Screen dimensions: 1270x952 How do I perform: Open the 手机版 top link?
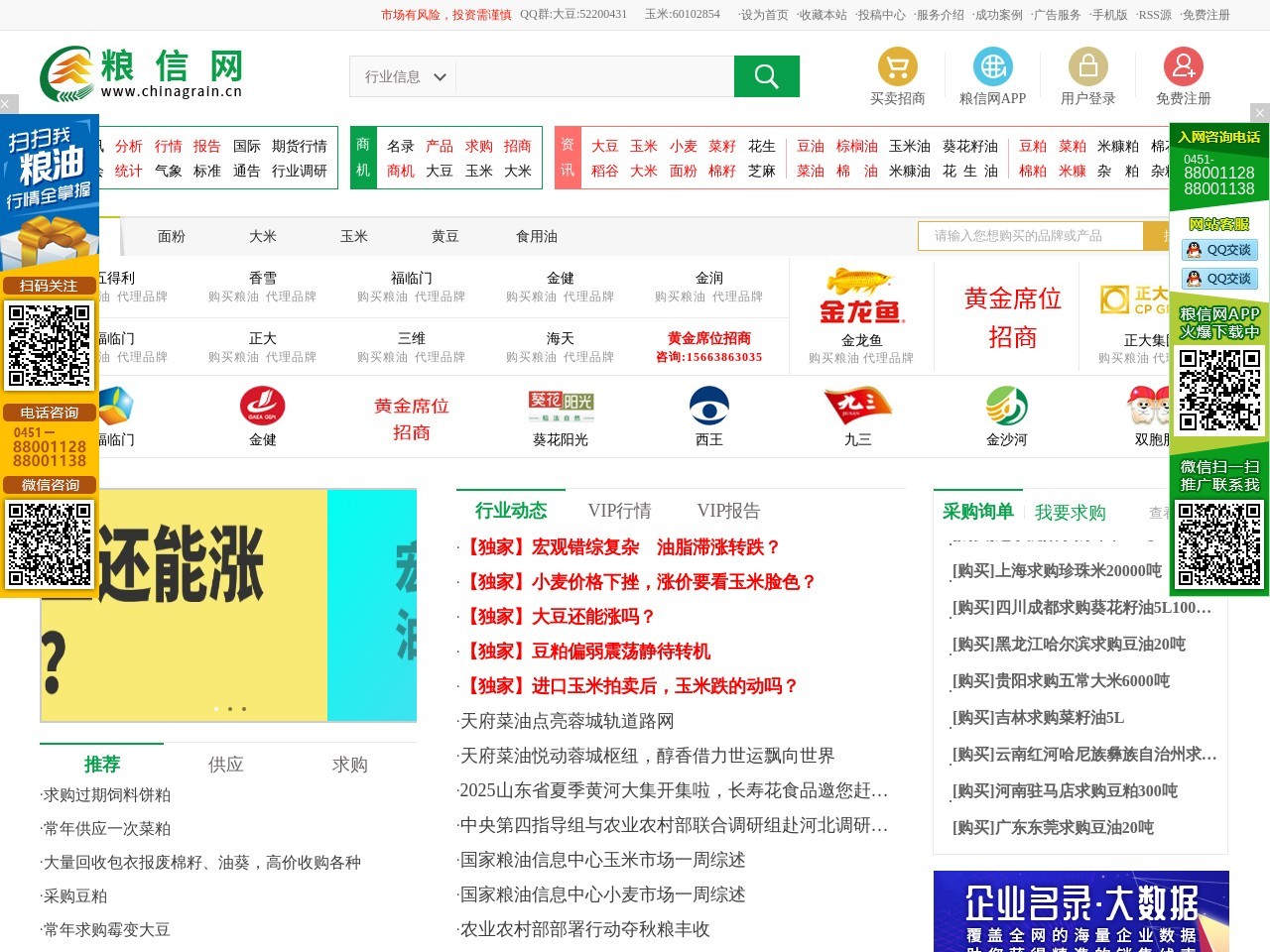pyautogui.click(x=1108, y=15)
